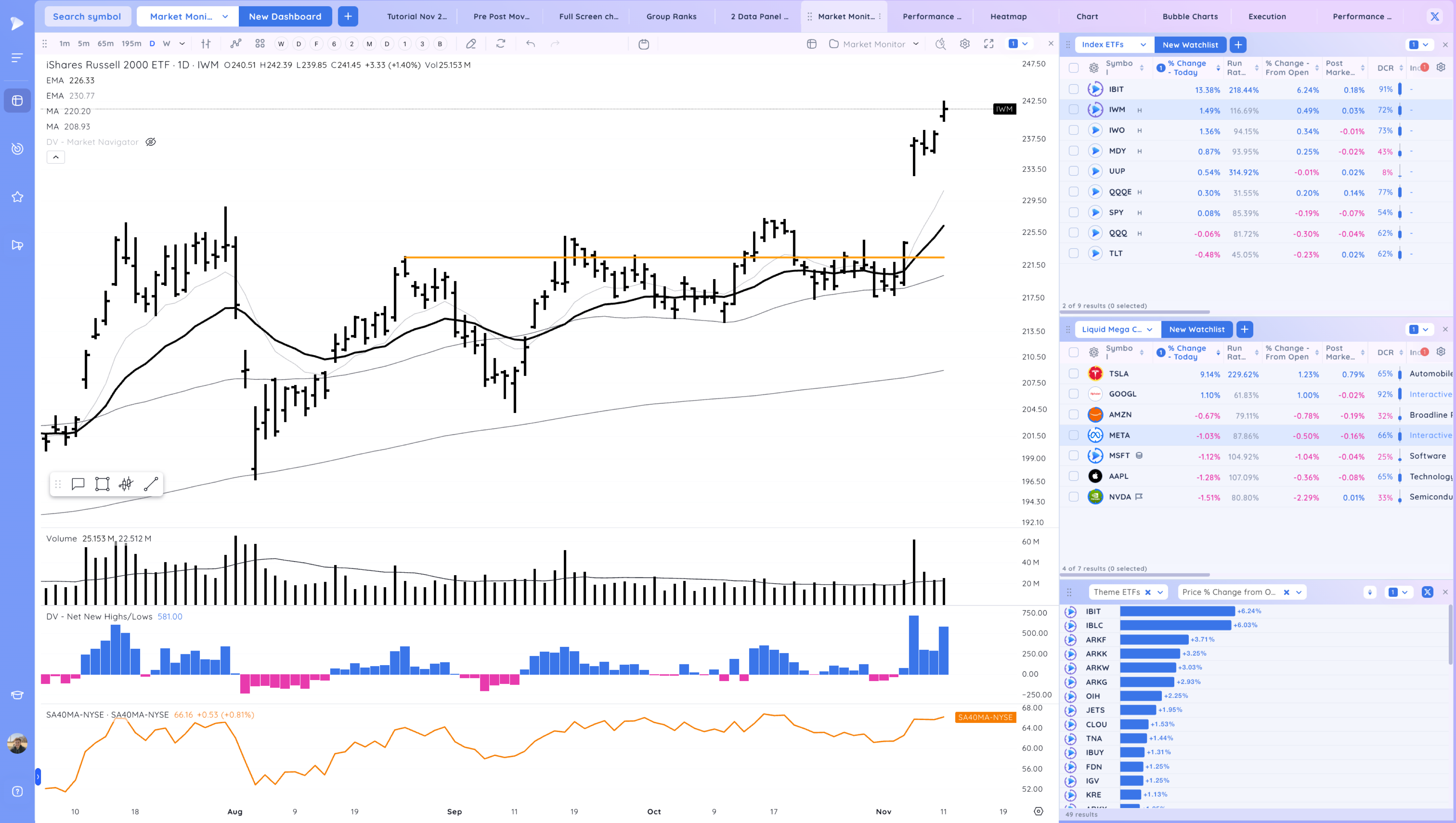This screenshot has width=1456, height=823.
Task: Click the eraser icon in chart toolbar
Action: tap(470, 44)
